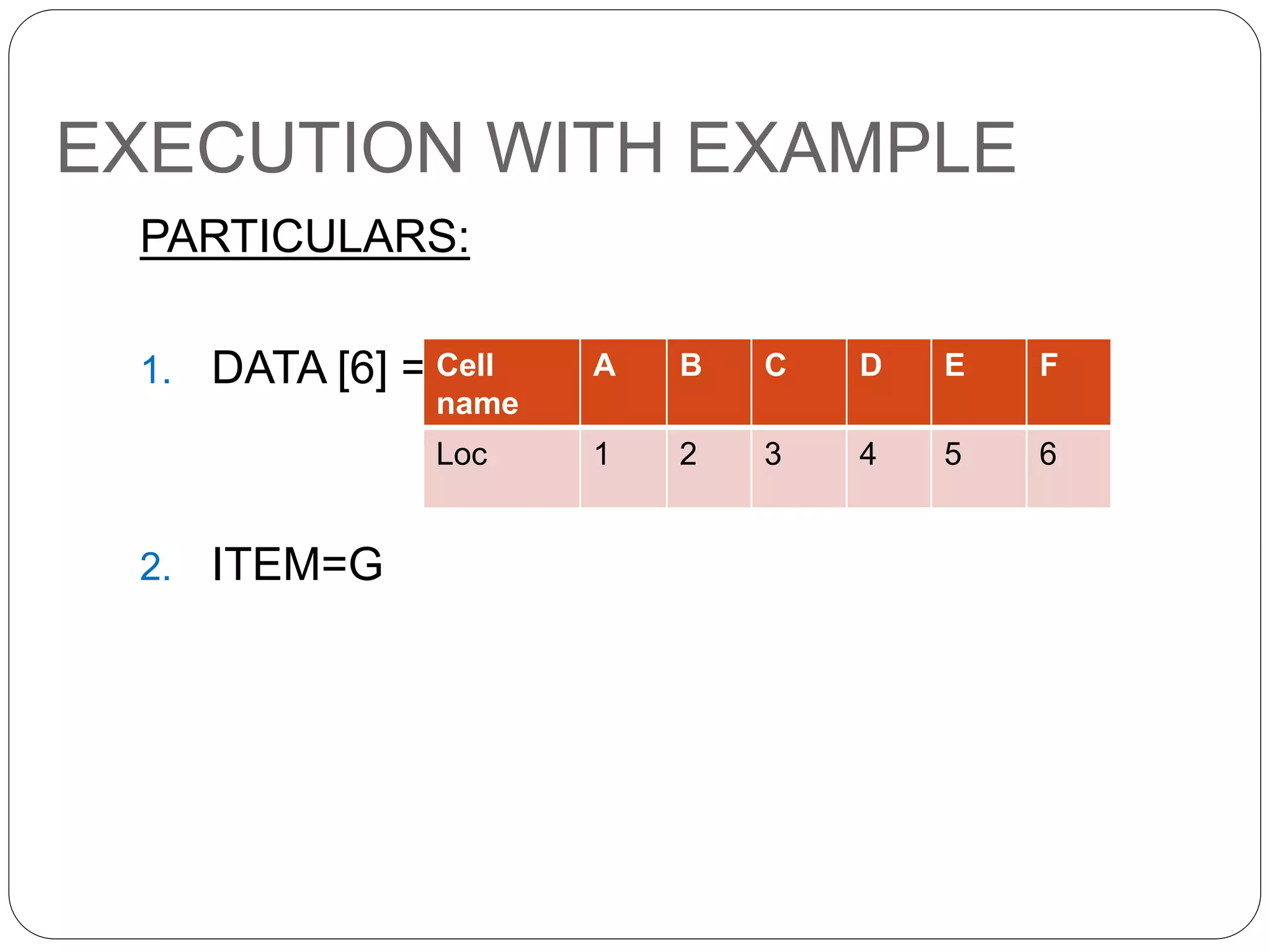Click the DATA [6] = text

click(x=317, y=368)
